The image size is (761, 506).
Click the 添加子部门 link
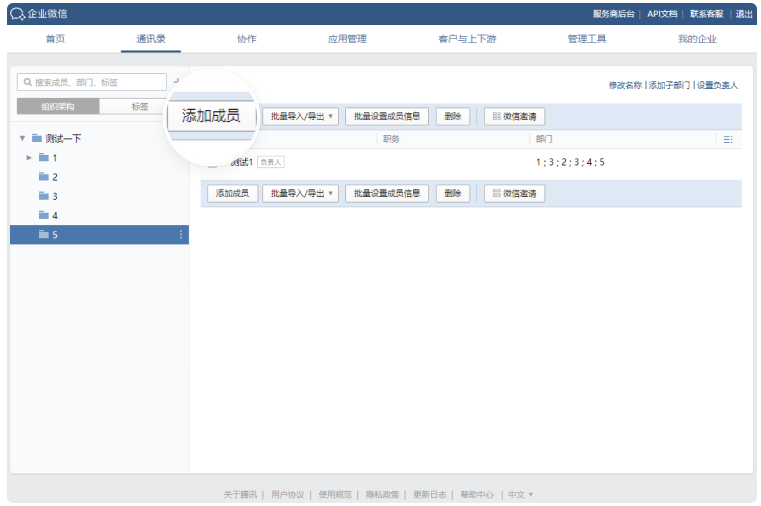pos(670,86)
